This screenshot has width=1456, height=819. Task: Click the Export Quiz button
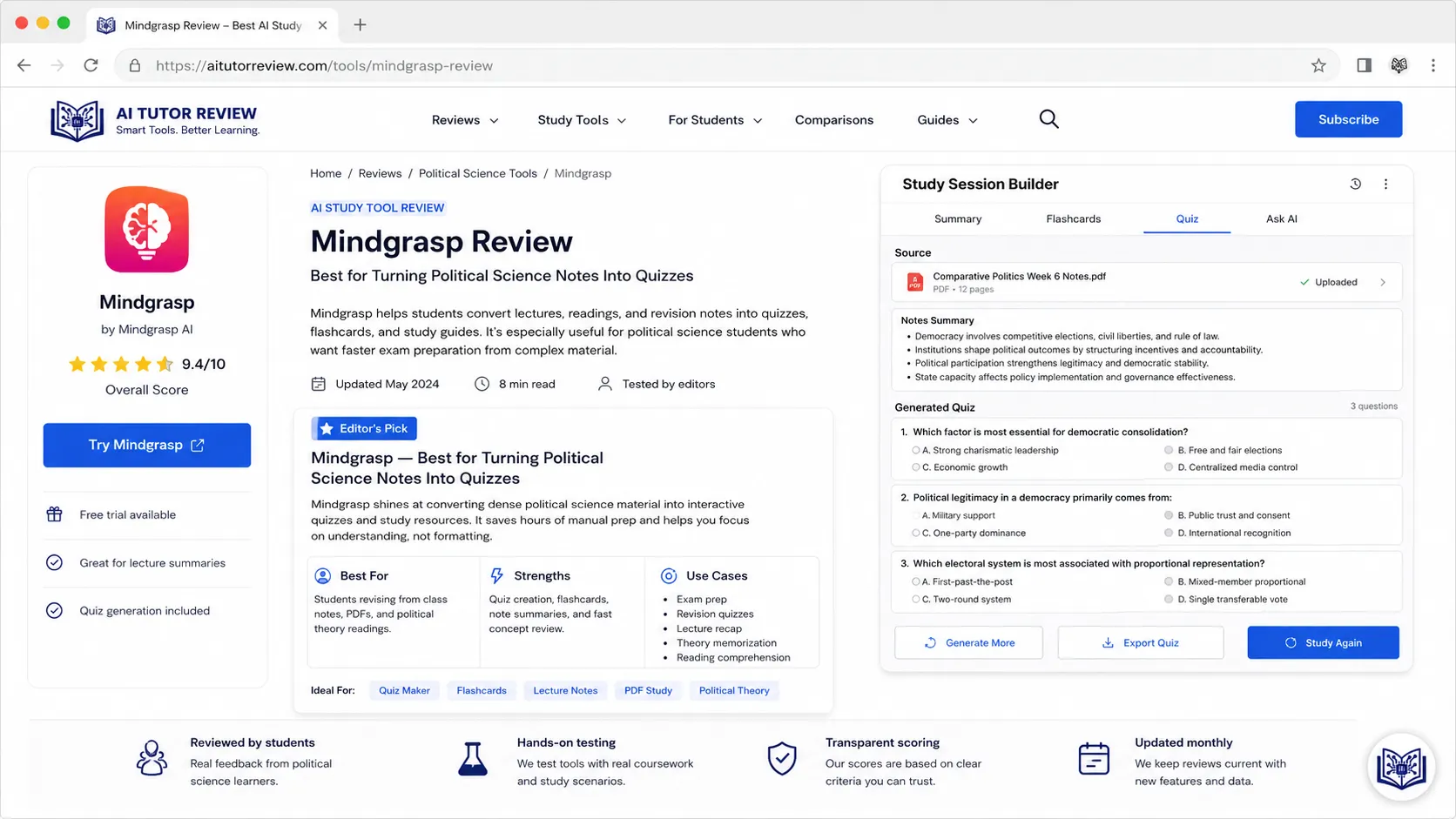point(1140,642)
